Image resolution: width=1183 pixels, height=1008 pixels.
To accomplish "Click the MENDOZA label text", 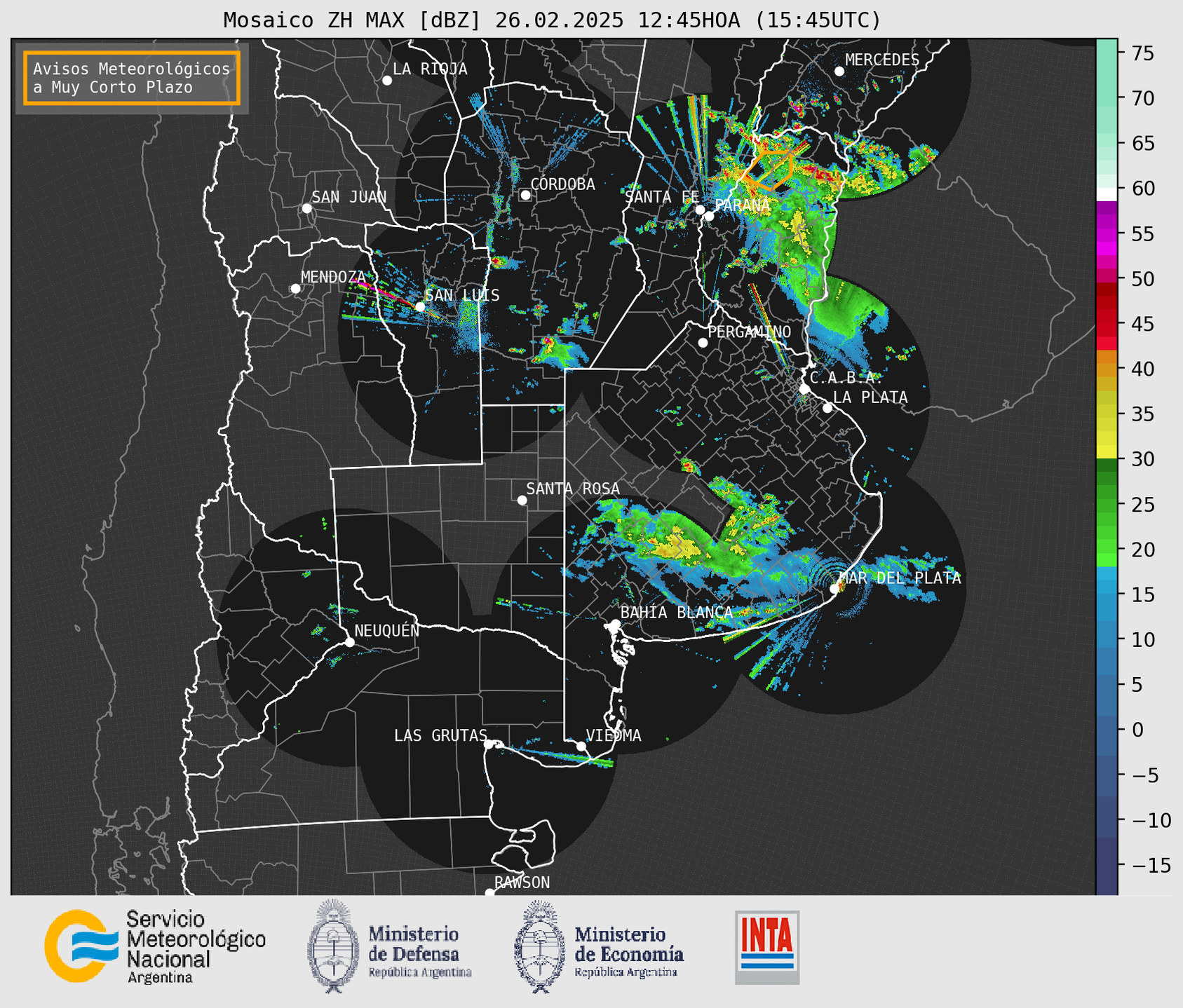I will coord(334,277).
